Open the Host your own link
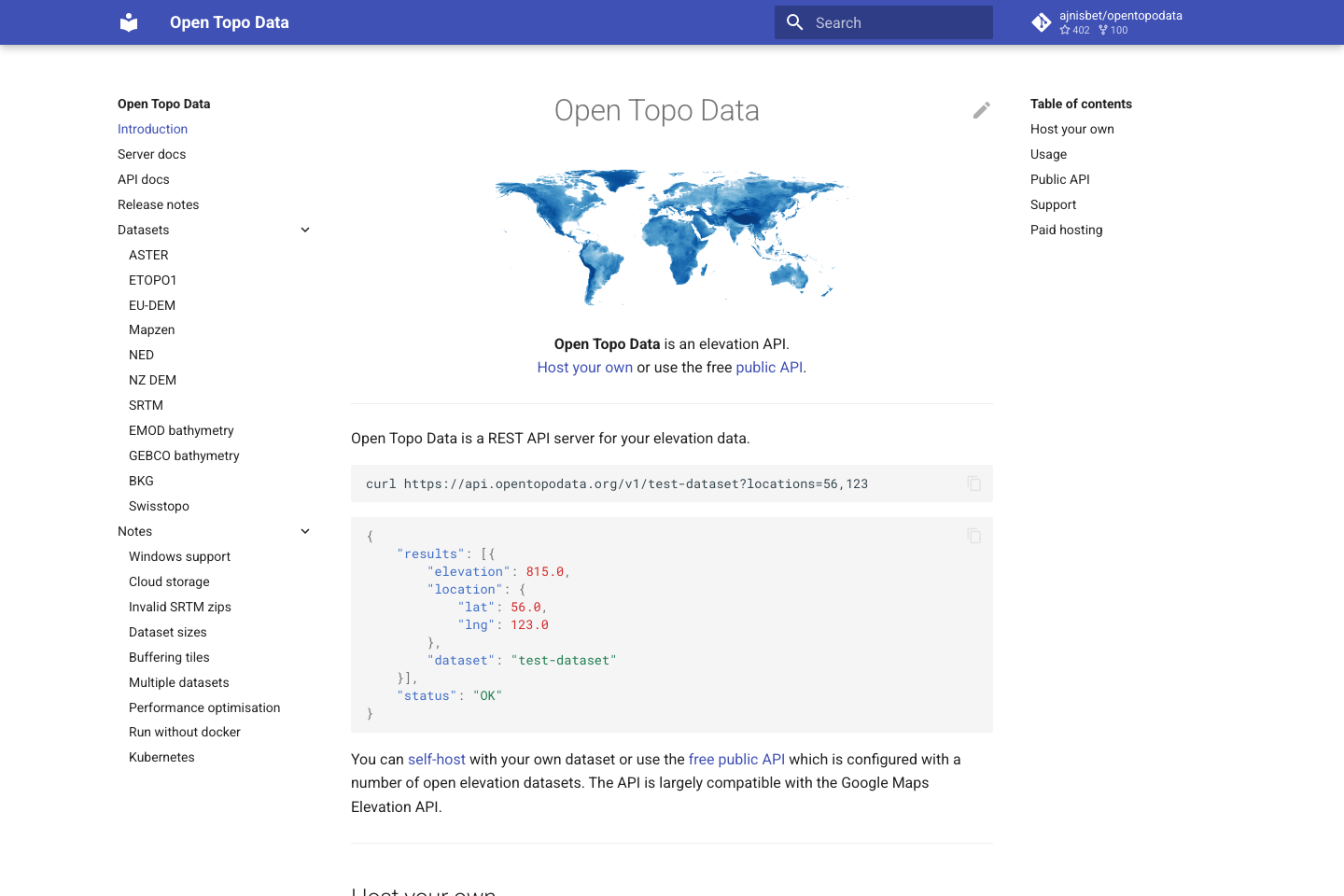This screenshot has height=896, width=1344. 584,367
